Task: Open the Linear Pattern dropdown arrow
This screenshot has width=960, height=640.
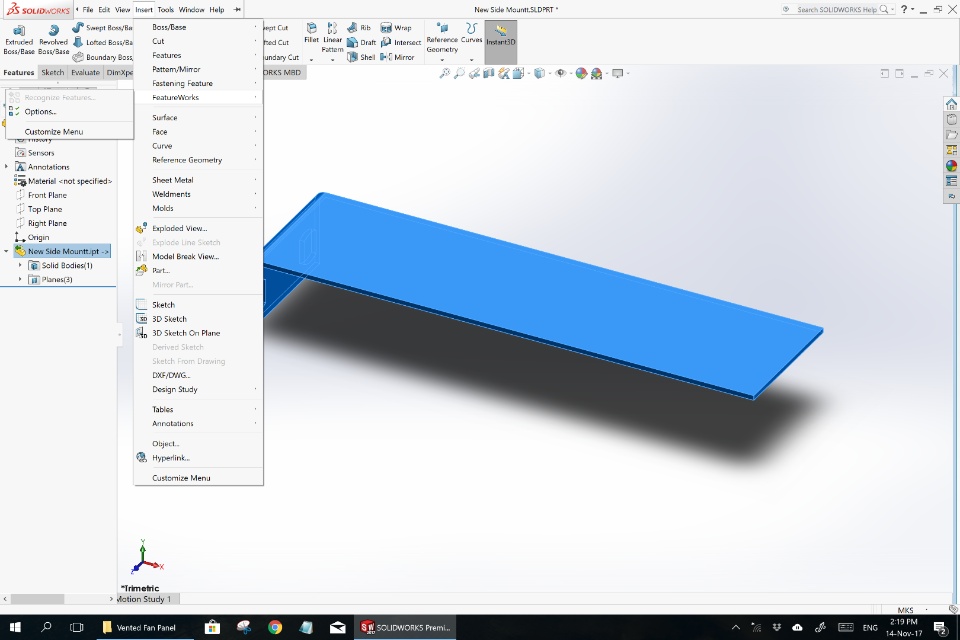Action: coord(332,60)
